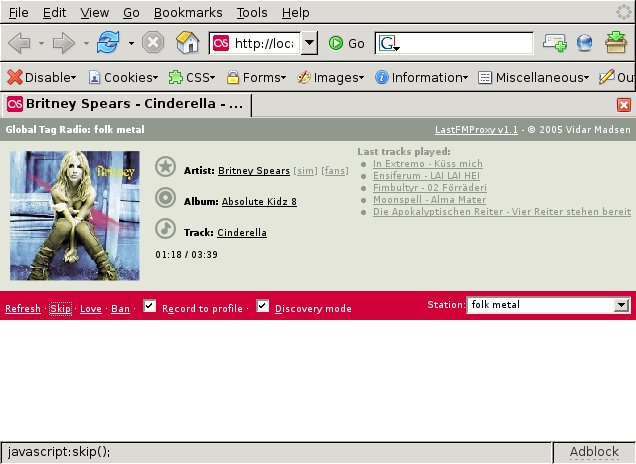Click the Britney album cover image
The width and height of the screenshot is (636, 464).
tap(75, 215)
